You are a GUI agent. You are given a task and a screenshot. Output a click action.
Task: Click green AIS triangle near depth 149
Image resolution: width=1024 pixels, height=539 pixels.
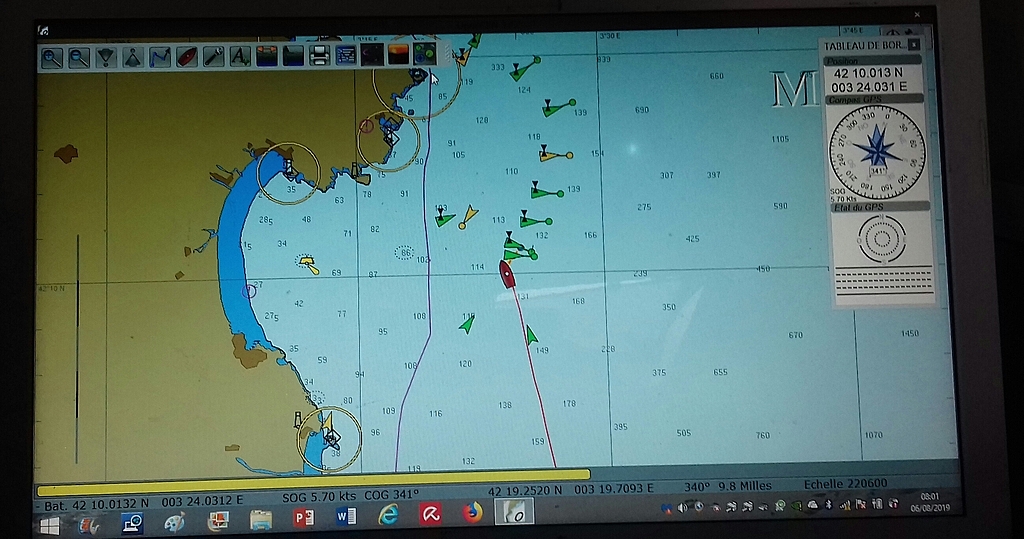point(532,336)
